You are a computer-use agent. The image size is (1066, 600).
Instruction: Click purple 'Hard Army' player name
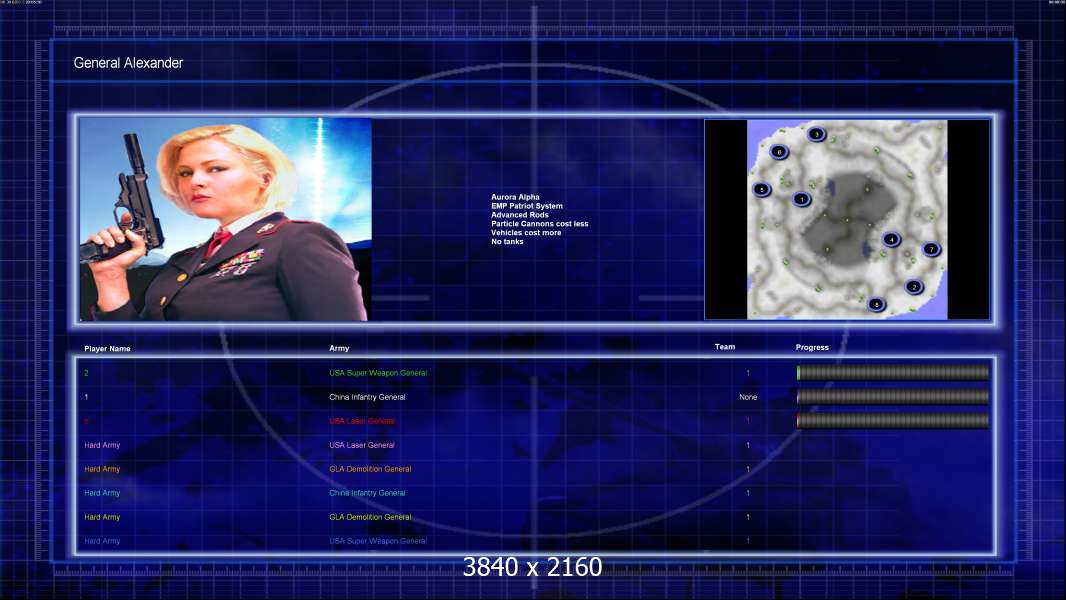102,445
